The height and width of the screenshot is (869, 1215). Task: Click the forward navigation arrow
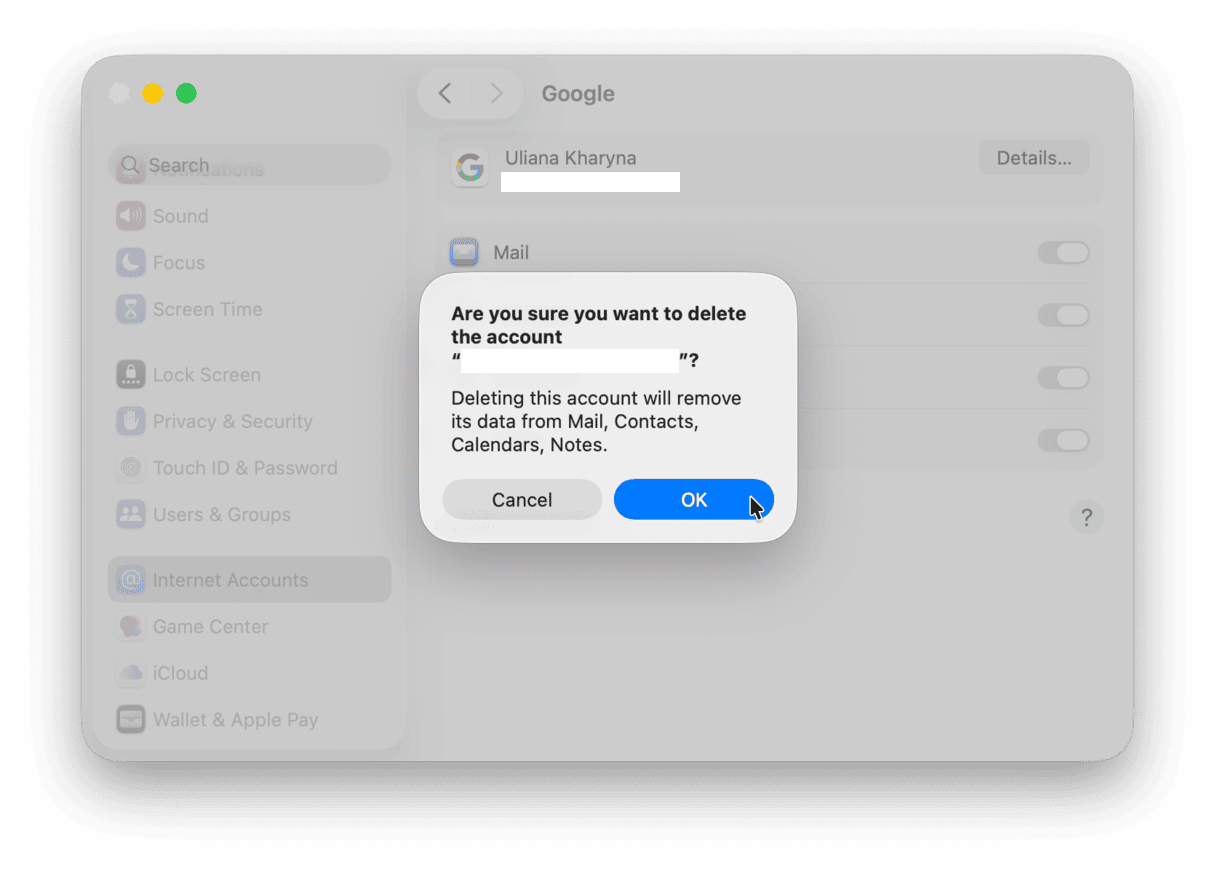click(497, 93)
